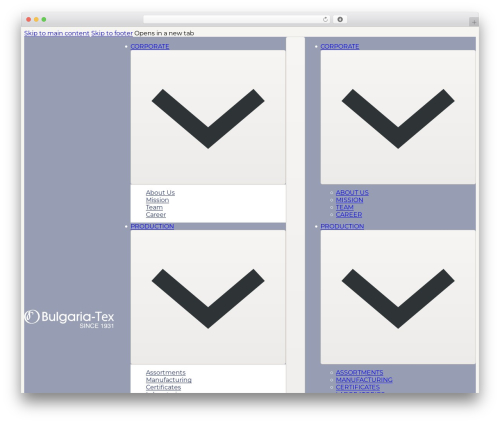Open a new tab with the plus button
The image size is (500, 423).
coord(474,22)
